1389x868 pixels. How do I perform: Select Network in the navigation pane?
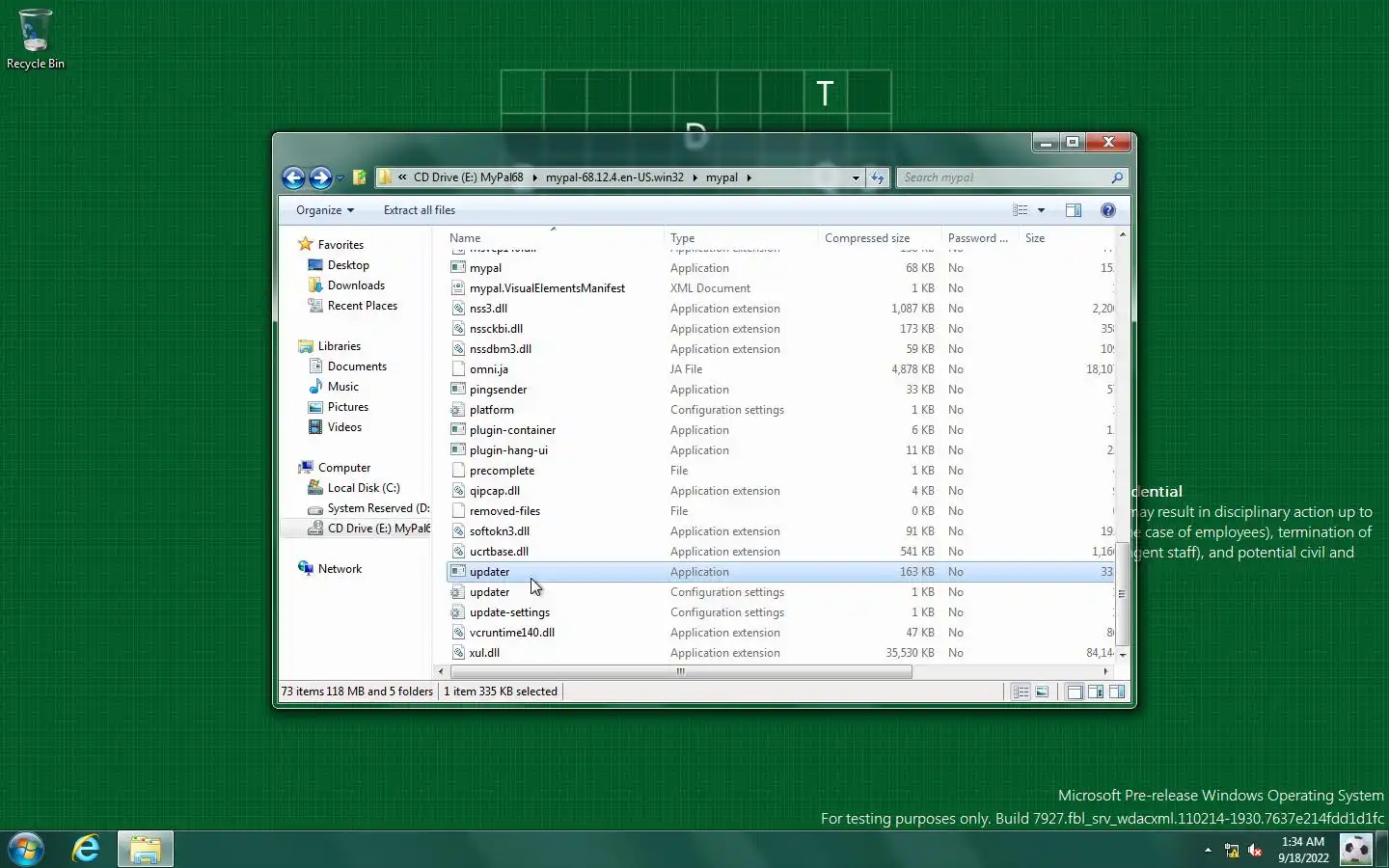pos(340,569)
